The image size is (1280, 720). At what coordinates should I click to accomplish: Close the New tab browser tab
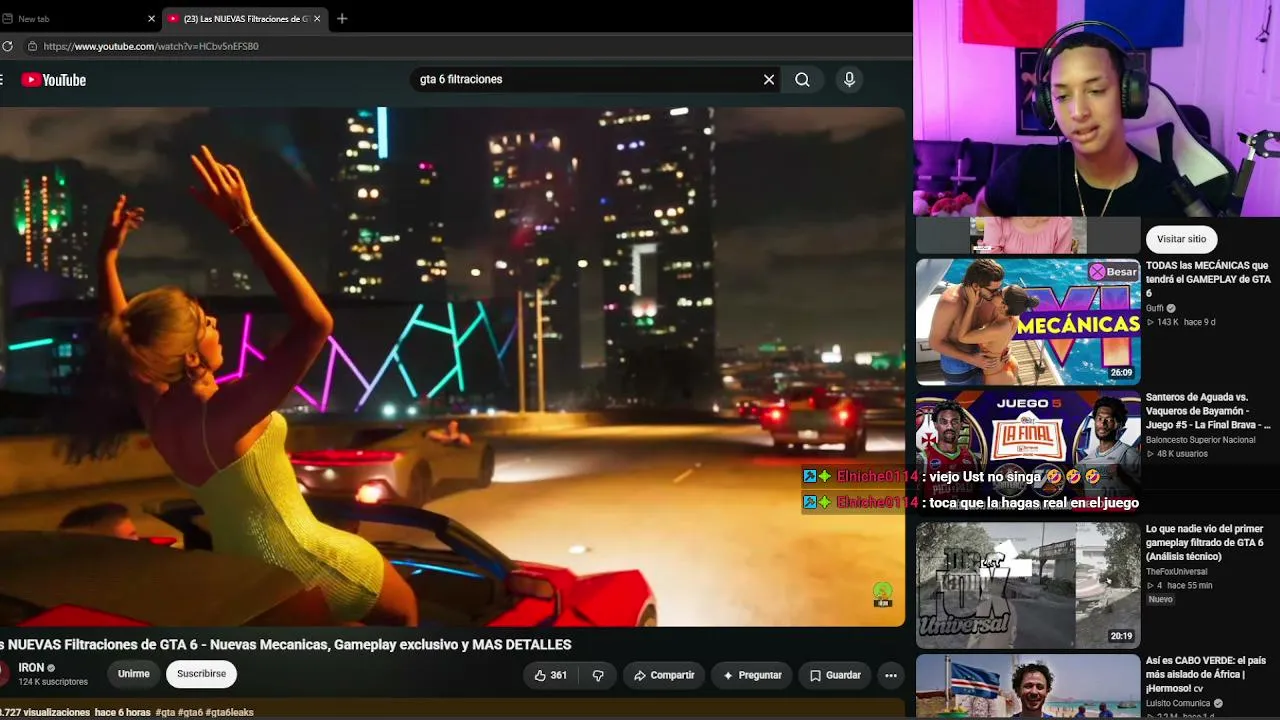pos(152,19)
